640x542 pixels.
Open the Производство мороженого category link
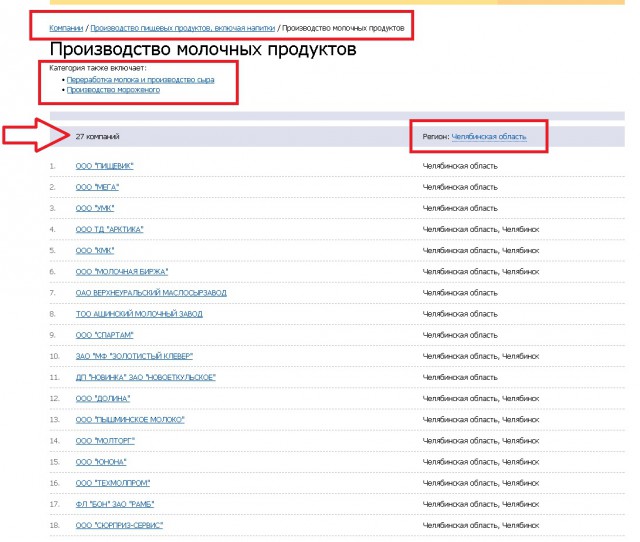(113, 90)
